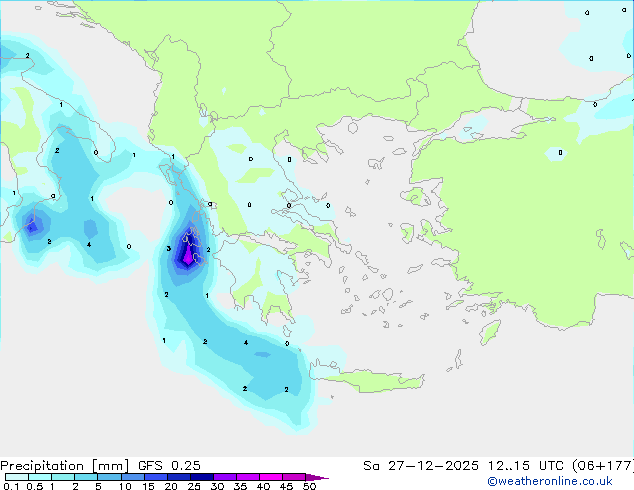Click the purple precipitation maximum on the map
The image size is (634, 490).
[x=188, y=256]
